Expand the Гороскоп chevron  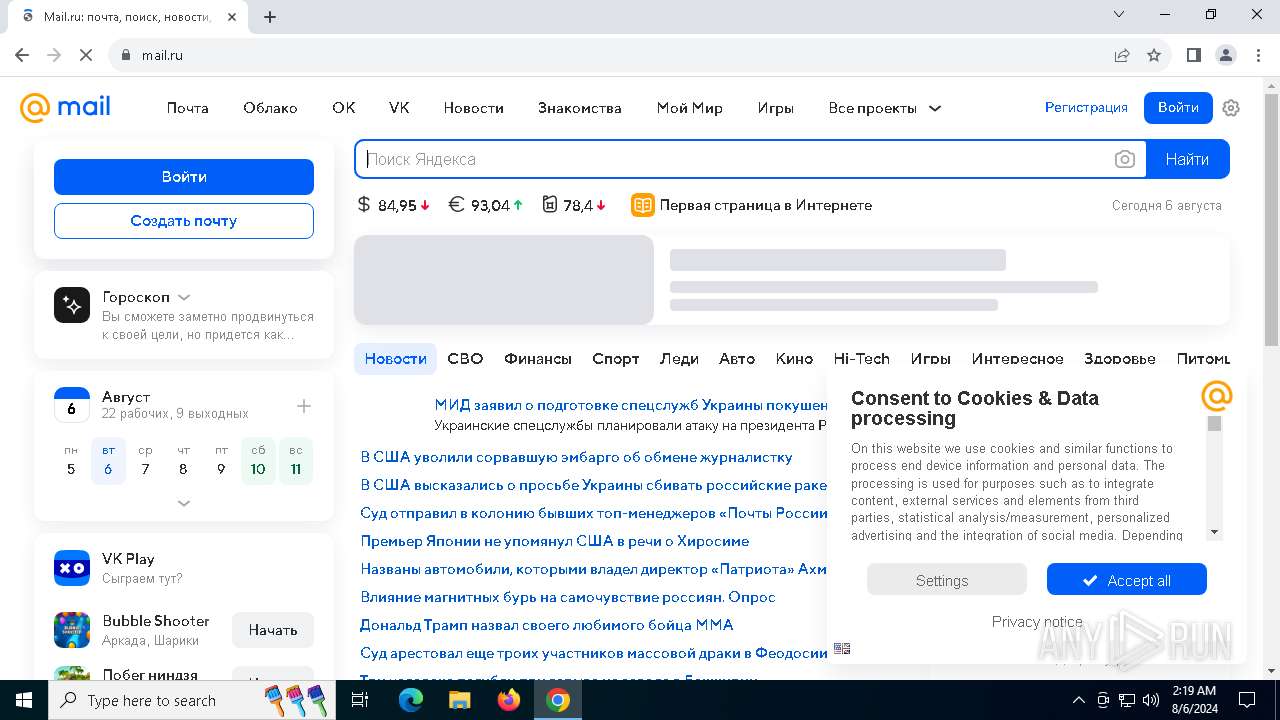(x=184, y=297)
